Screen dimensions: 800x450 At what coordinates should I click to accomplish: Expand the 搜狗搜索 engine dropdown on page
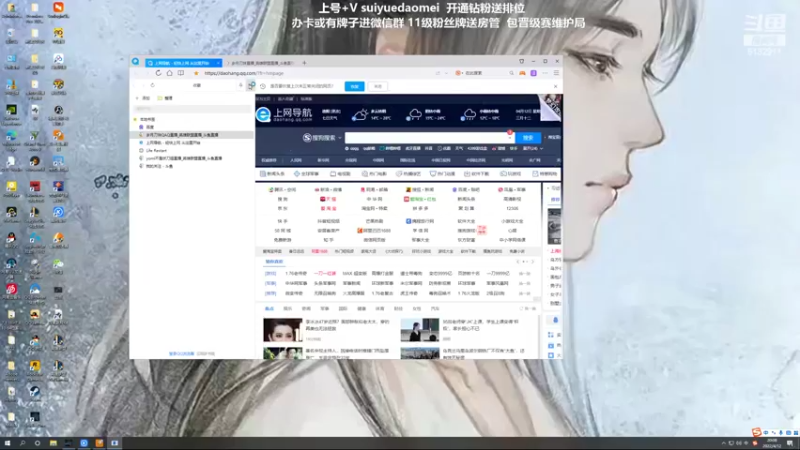pyautogui.click(x=340, y=138)
